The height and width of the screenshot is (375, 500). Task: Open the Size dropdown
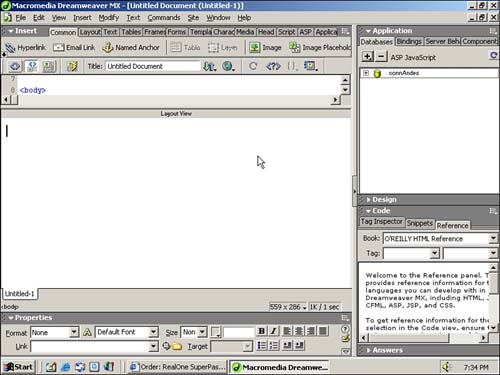pos(202,332)
